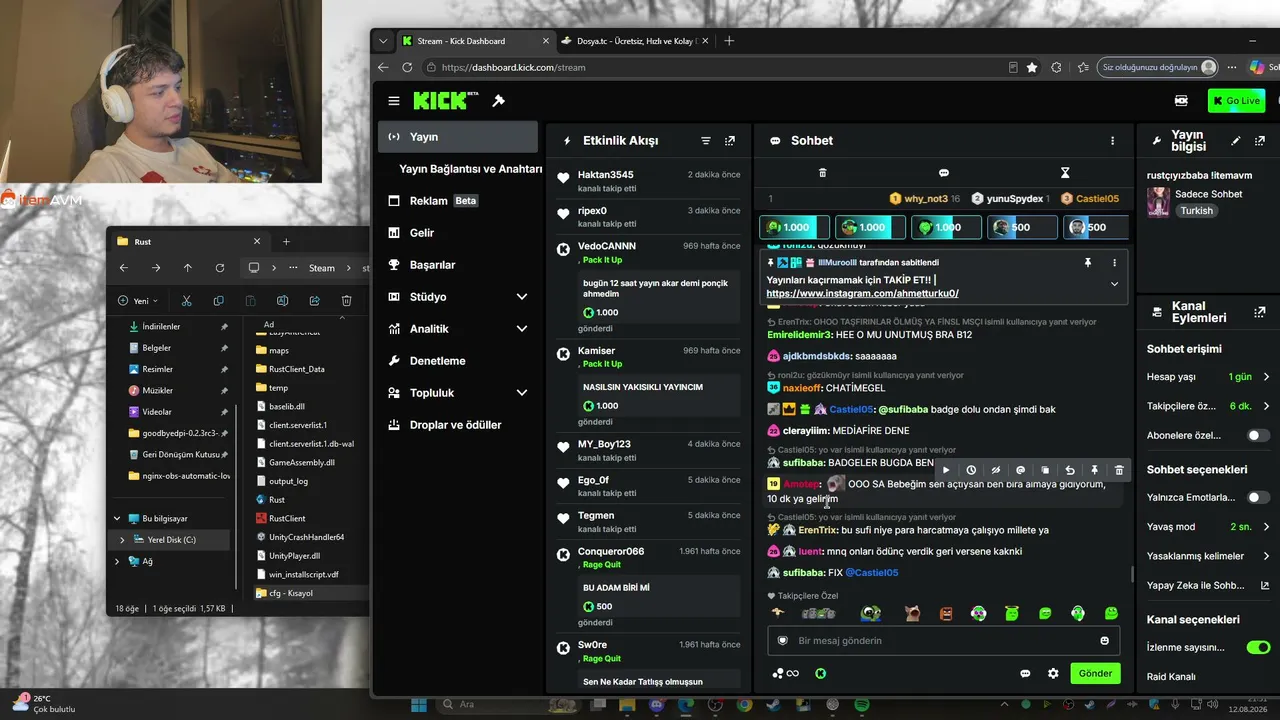Open the browser tab list dropdown

[x=383, y=41]
